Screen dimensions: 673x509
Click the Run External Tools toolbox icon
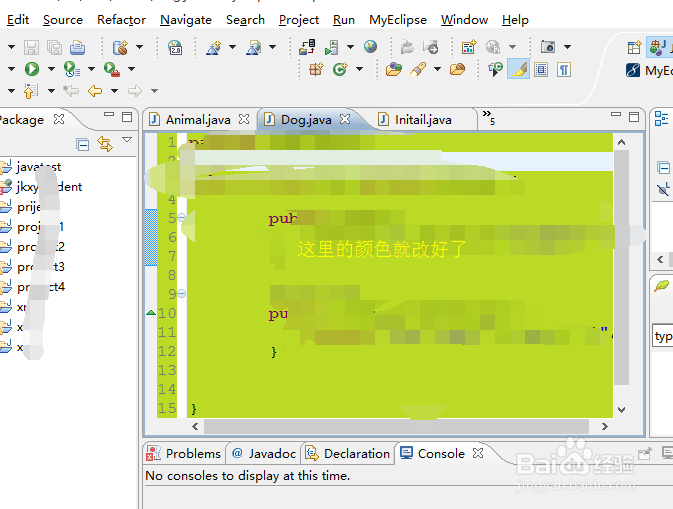click(x=112, y=69)
